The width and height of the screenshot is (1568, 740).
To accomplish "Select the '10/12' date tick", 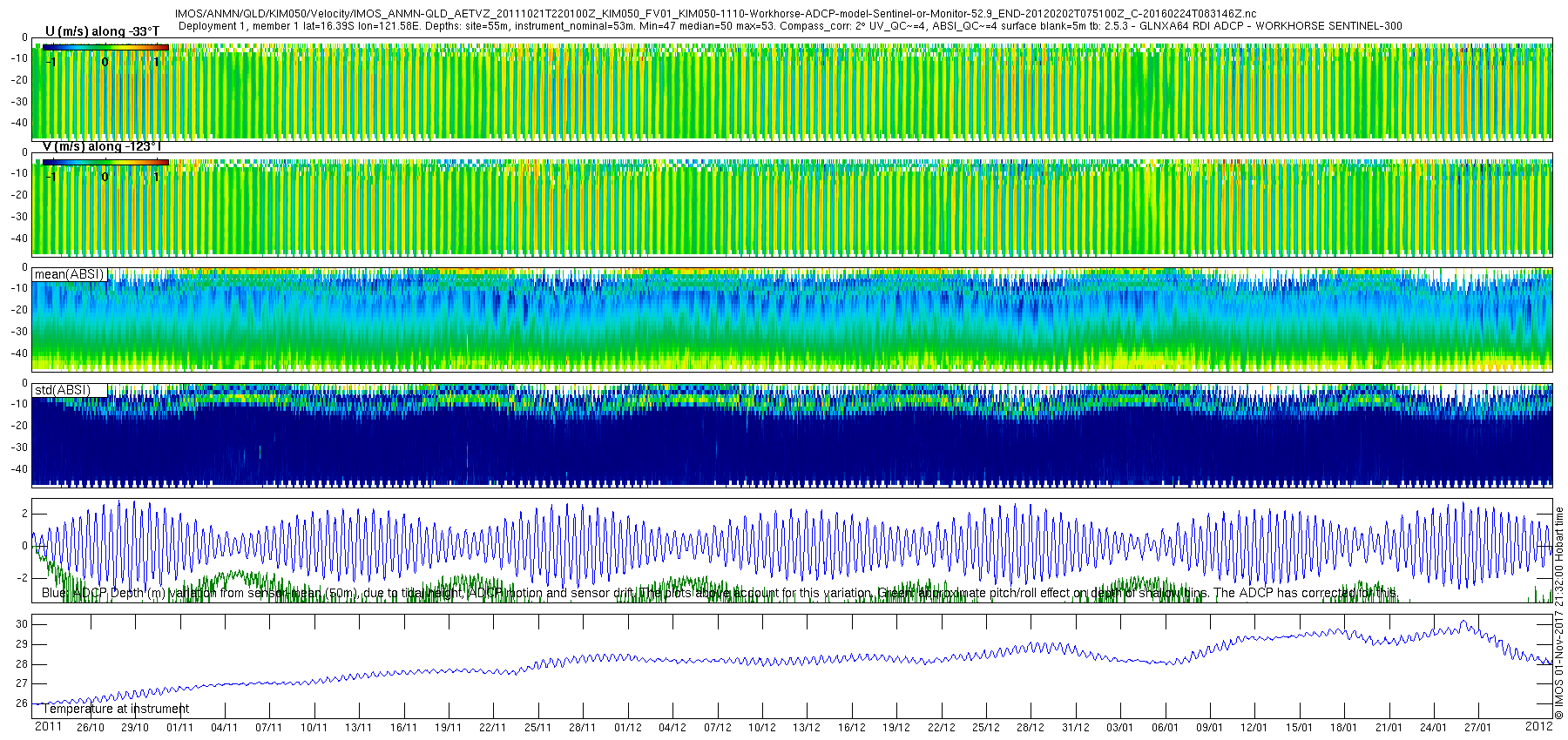I will [762, 728].
